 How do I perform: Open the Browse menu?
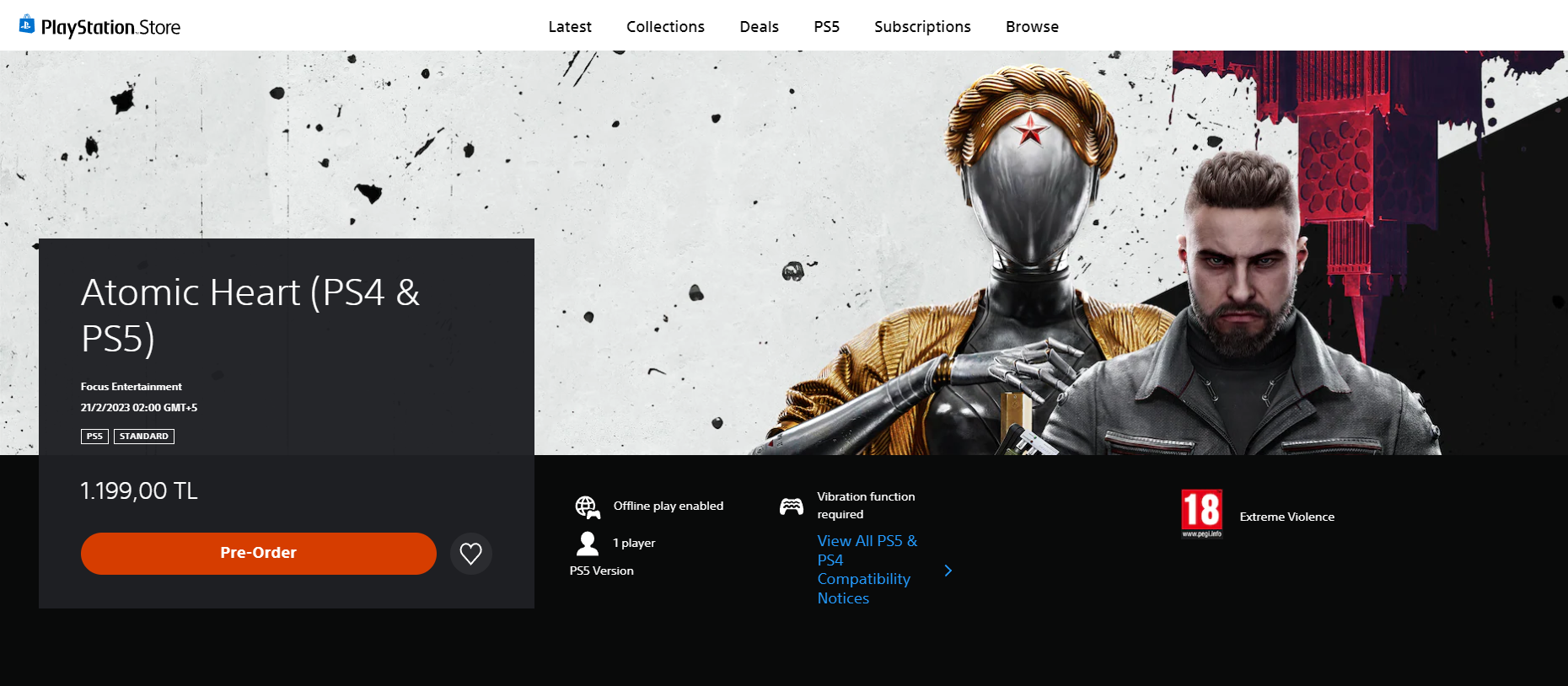[x=1032, y=27]
